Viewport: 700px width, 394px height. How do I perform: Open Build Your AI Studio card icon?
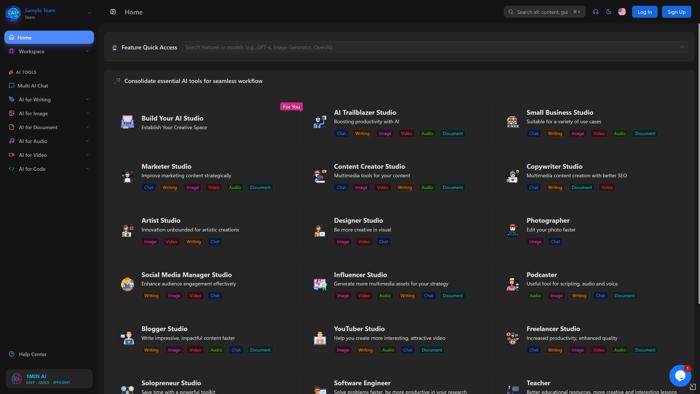(x=127, y=122)
